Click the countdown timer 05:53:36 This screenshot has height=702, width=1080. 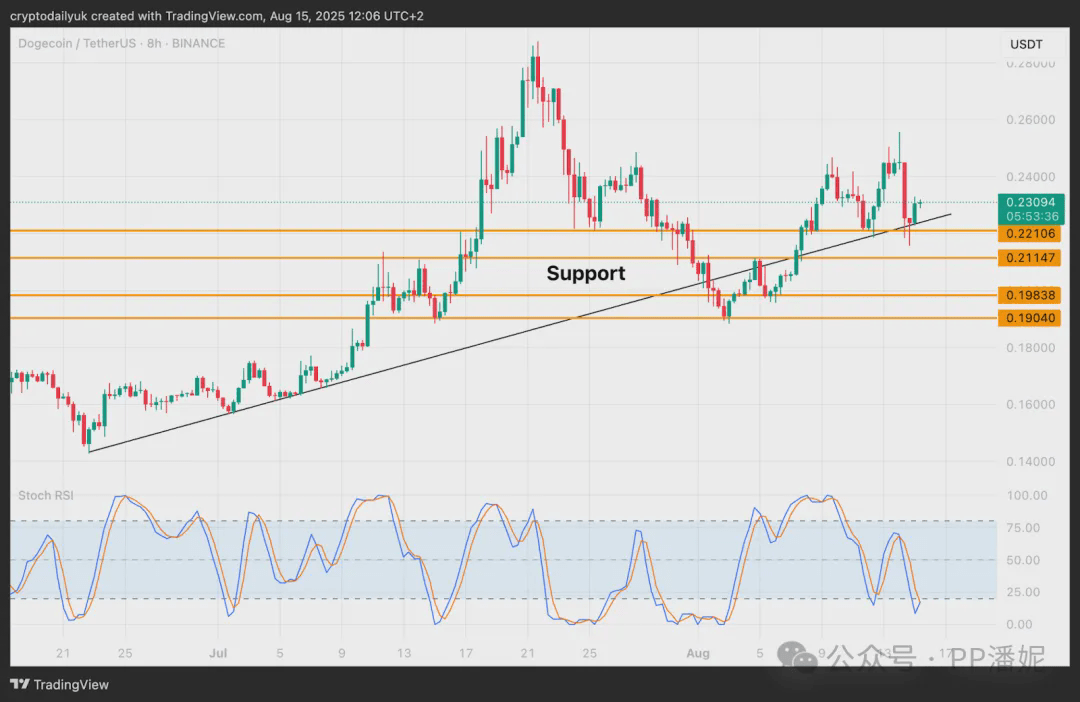point(1032,216)
